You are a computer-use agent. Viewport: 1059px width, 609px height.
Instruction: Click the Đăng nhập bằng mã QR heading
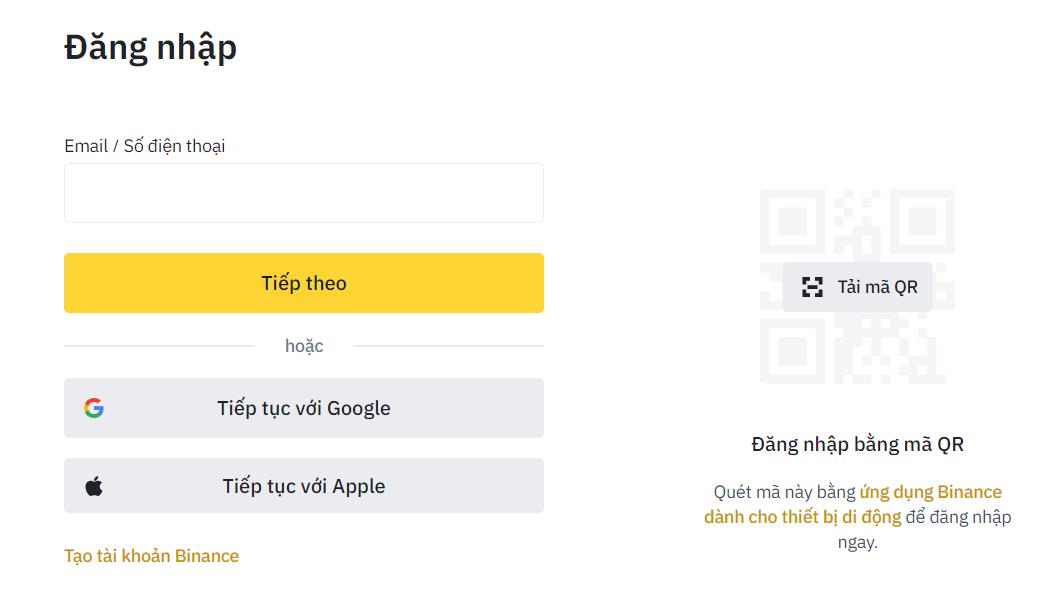click(x=857, y=444)
